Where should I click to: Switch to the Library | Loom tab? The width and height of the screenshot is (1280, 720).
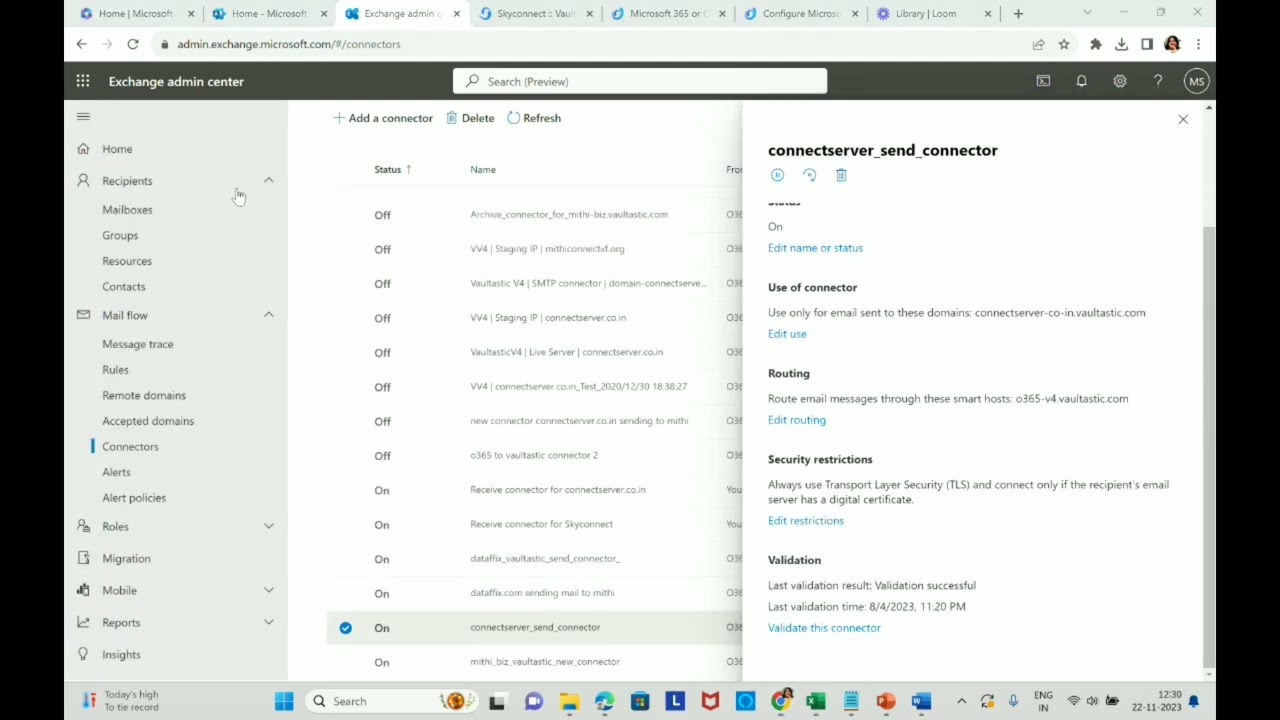click(934, 13)
